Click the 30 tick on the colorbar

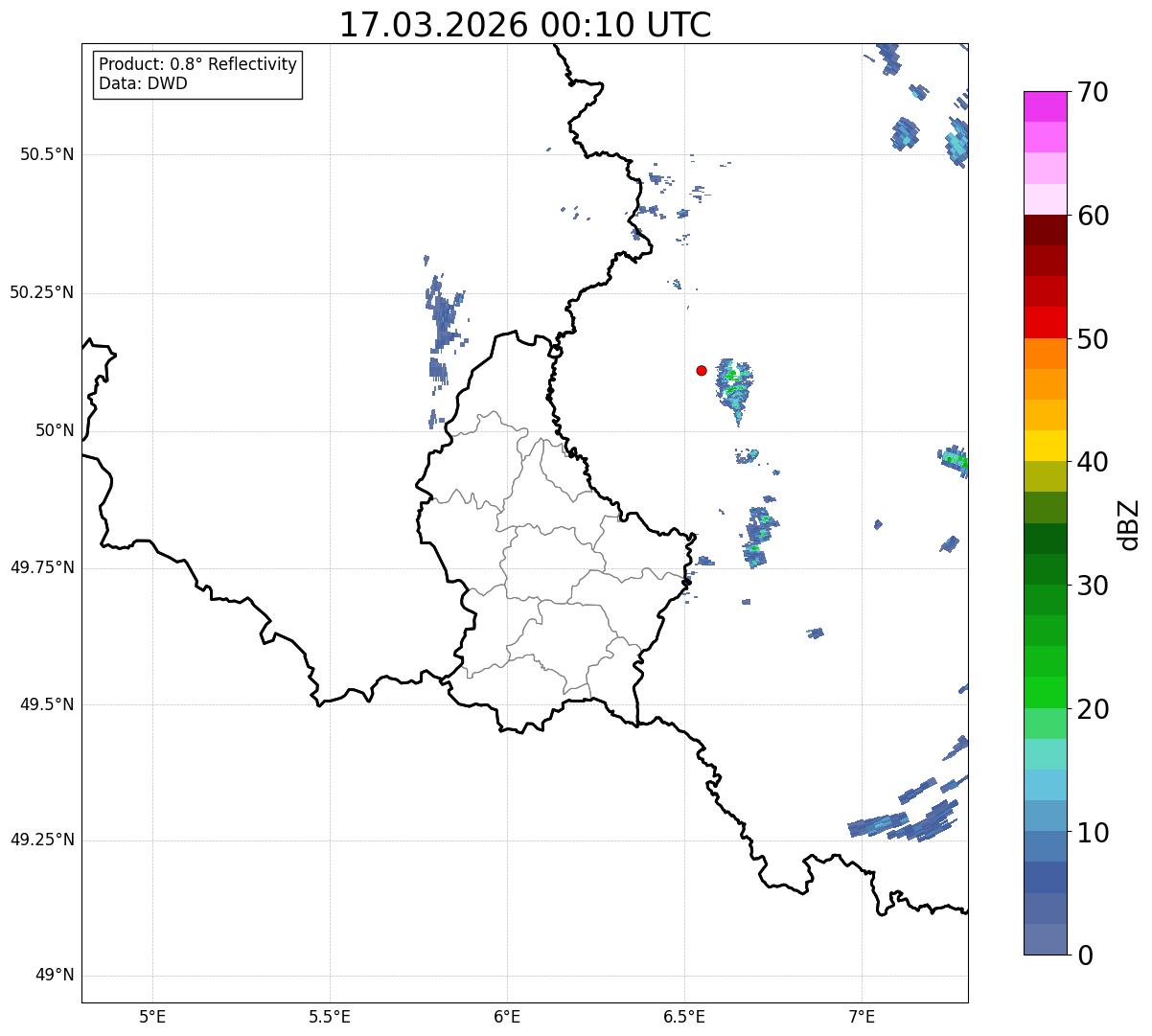(1093, 586)
